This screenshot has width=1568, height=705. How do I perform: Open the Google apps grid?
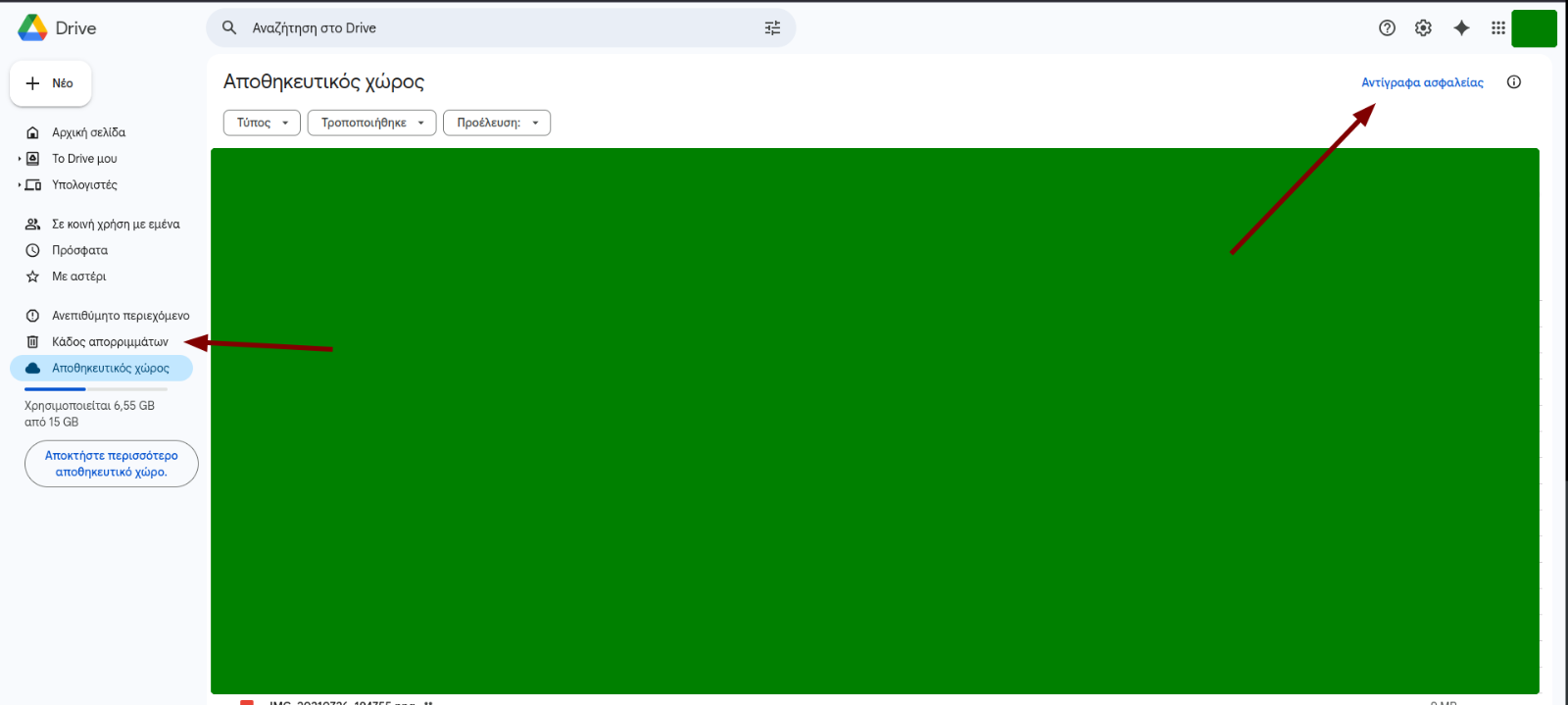[1497, 28]
